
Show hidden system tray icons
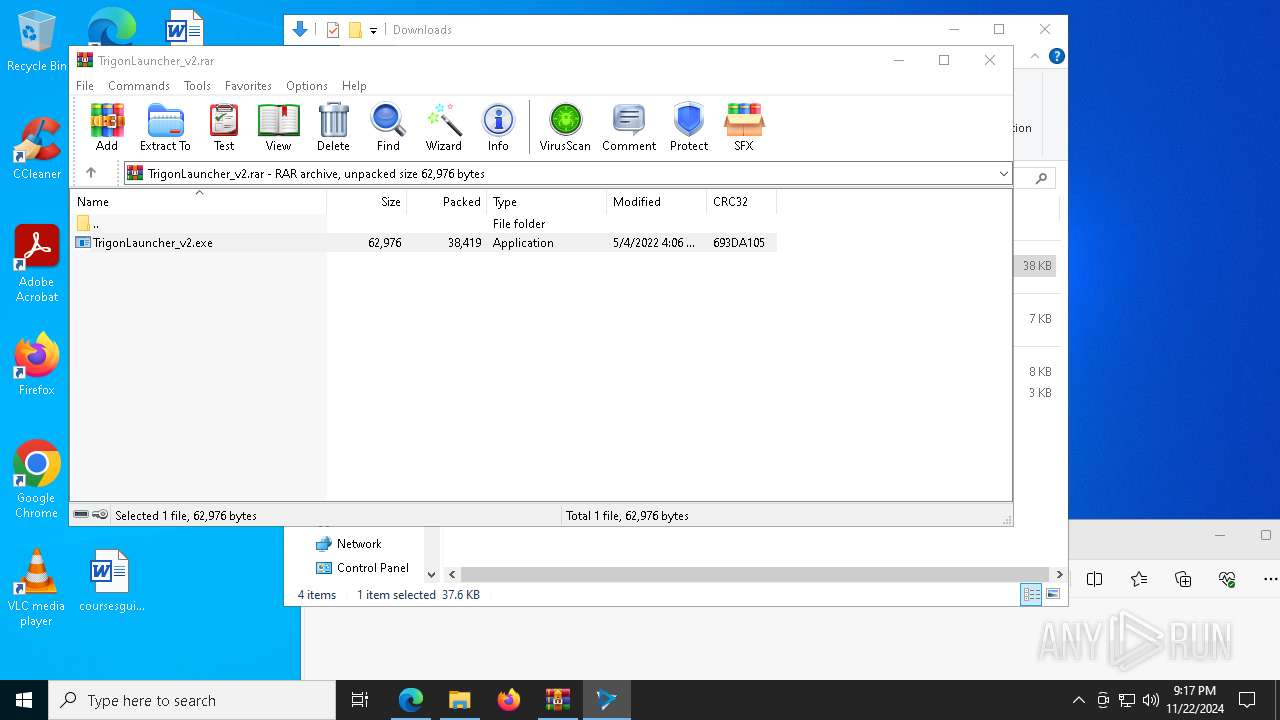tap(1078, 700)
